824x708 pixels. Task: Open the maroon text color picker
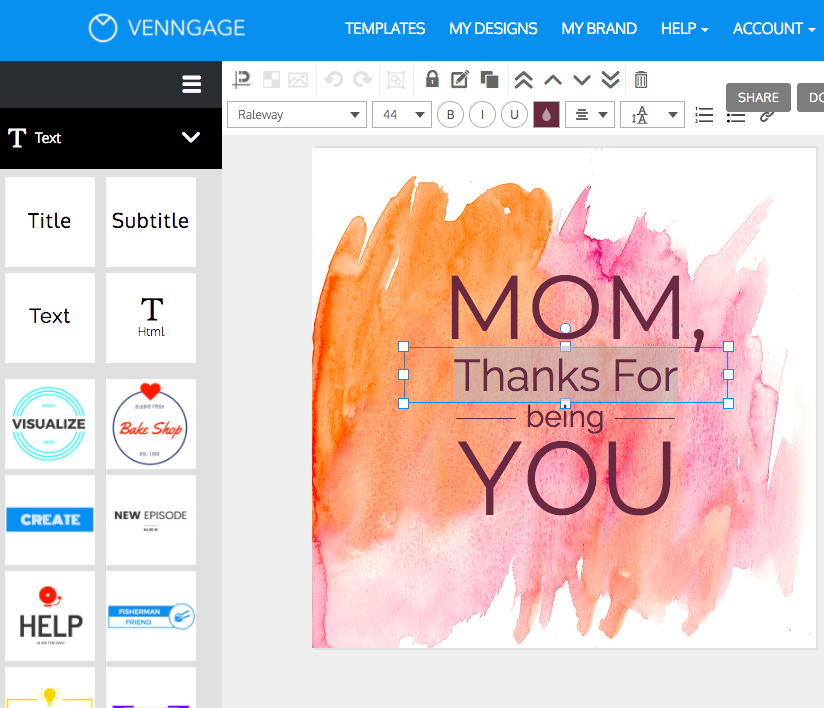[547, 115]
